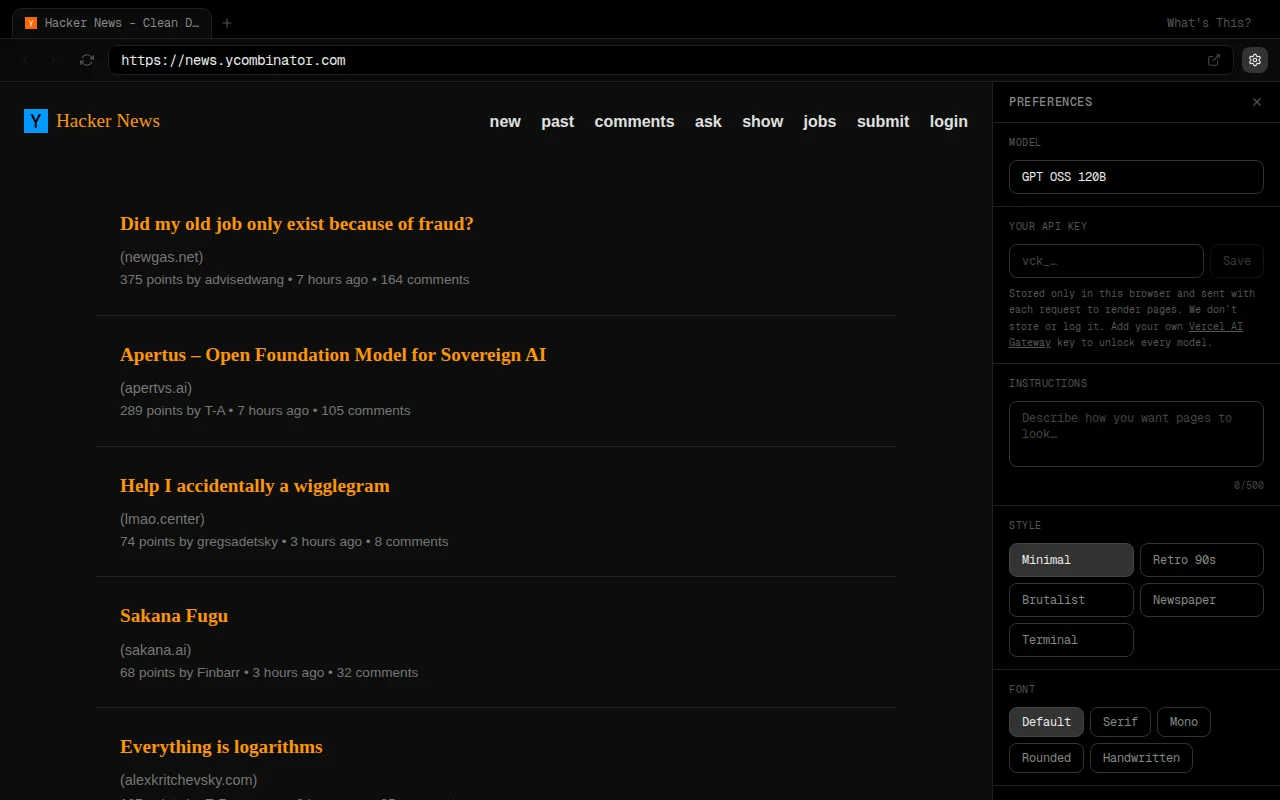Click the (newgas.net) domain text
This screenshot has height=800, width=1280.
pyautogui.click(x=162, y=257)
